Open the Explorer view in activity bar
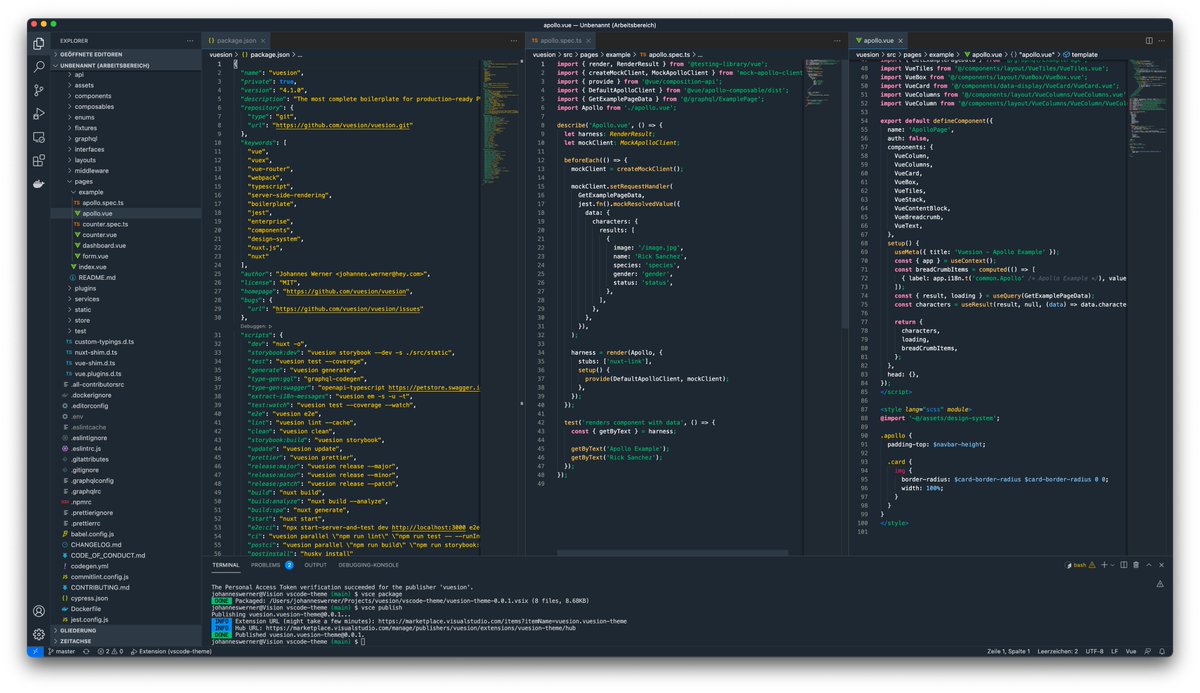This screenshot has width=1200, height=693. point(39,43)
